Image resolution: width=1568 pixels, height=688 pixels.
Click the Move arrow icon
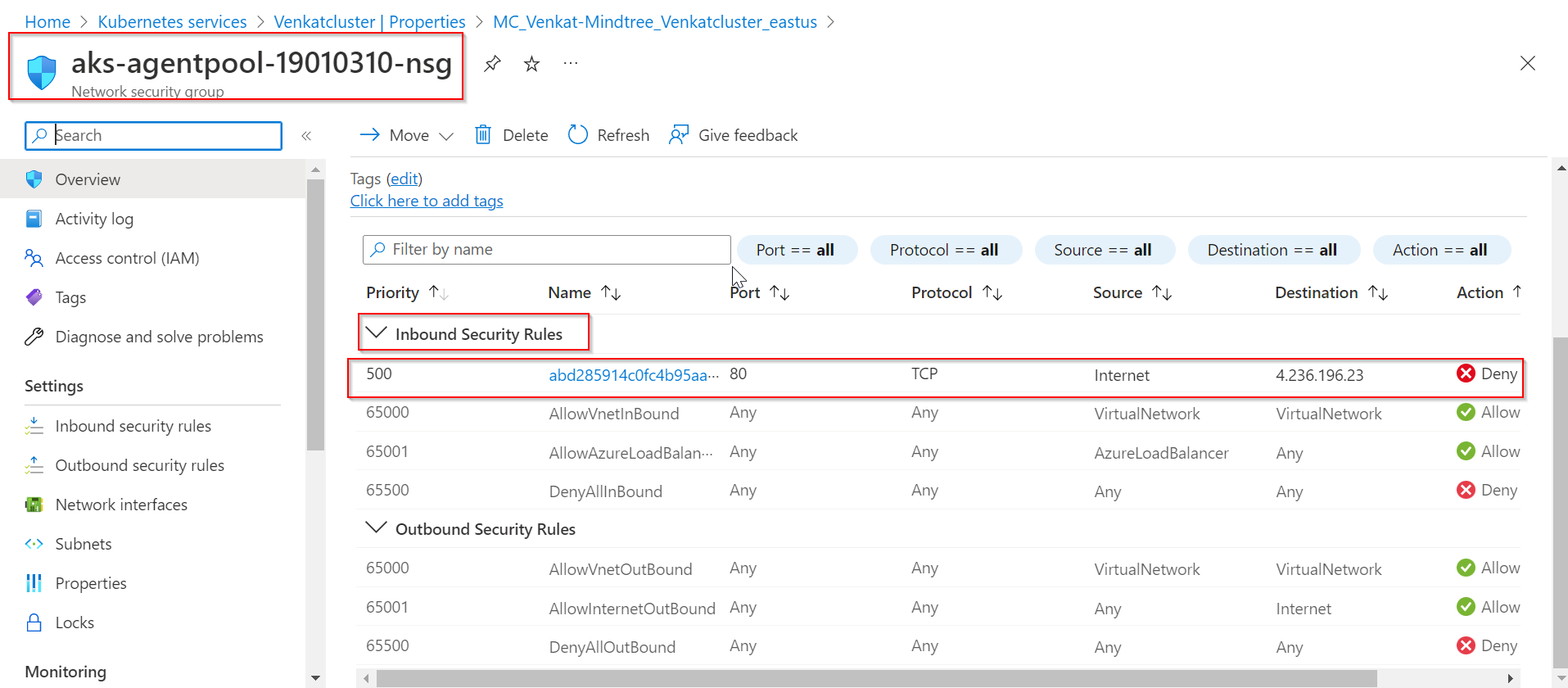tap(370, 134)
